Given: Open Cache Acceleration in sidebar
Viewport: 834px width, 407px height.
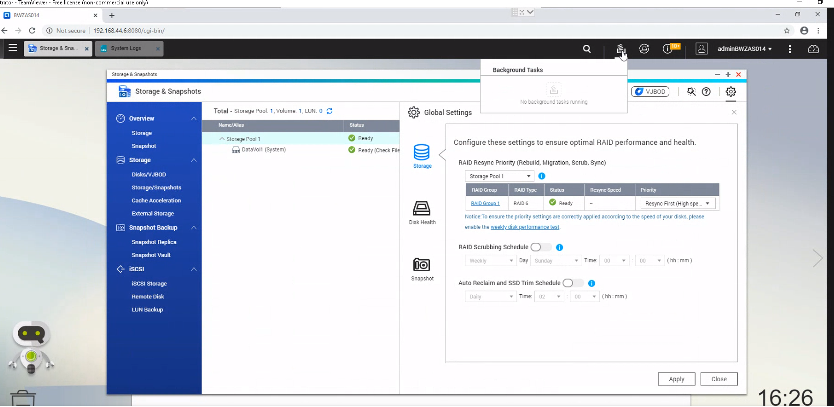Looking at the screenshot, I should click(x=156, y=201).
